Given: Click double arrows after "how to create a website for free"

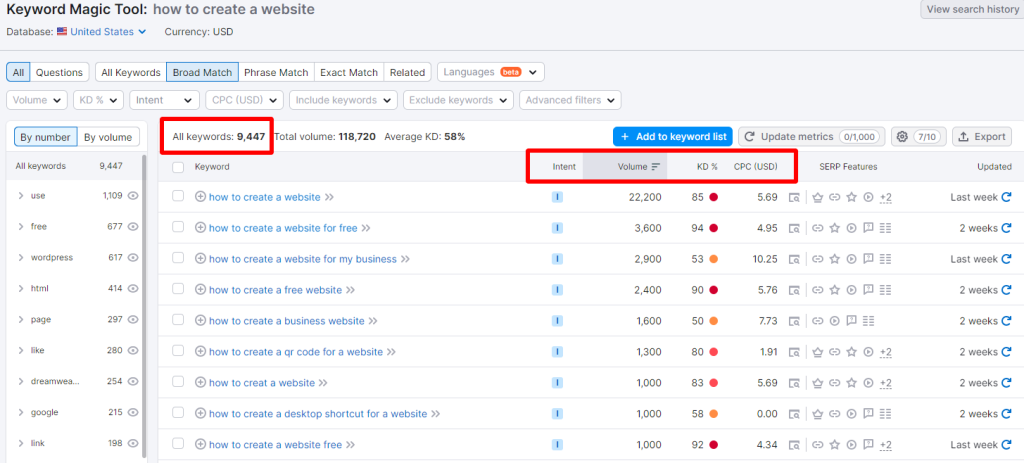Looking at the screenshot, I should (366, 228).
